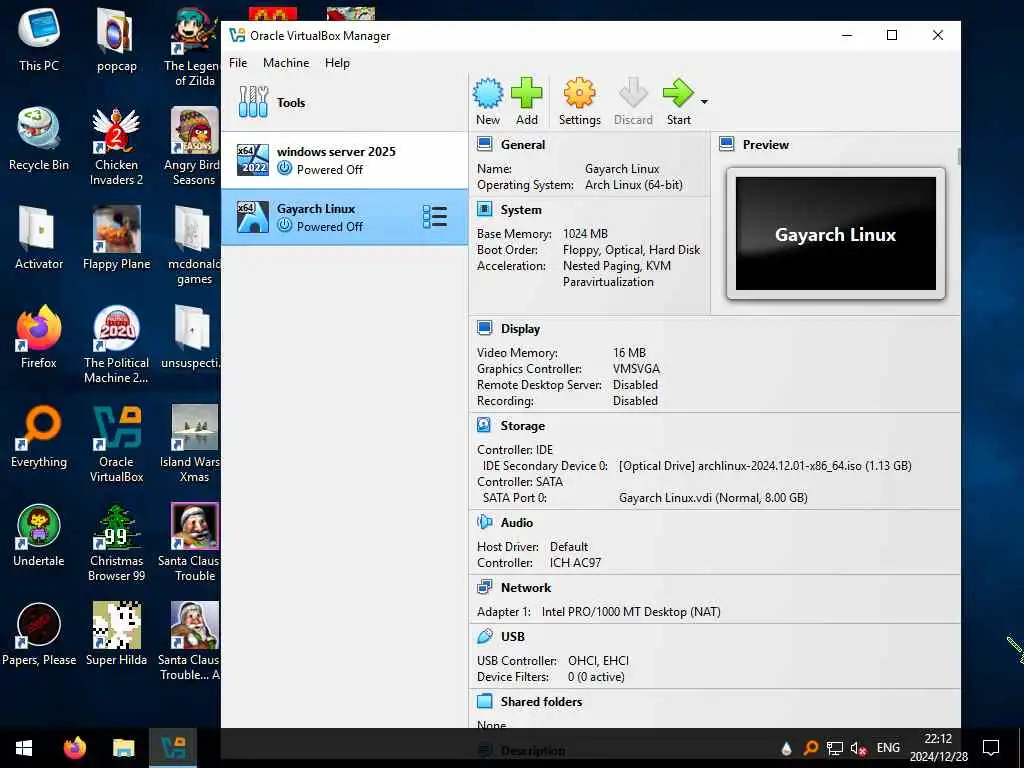Open the Firefox desktop shortcut
The height and width of the screenshot is (768, 1024).
pyautogui.click(x=39, y=337)
